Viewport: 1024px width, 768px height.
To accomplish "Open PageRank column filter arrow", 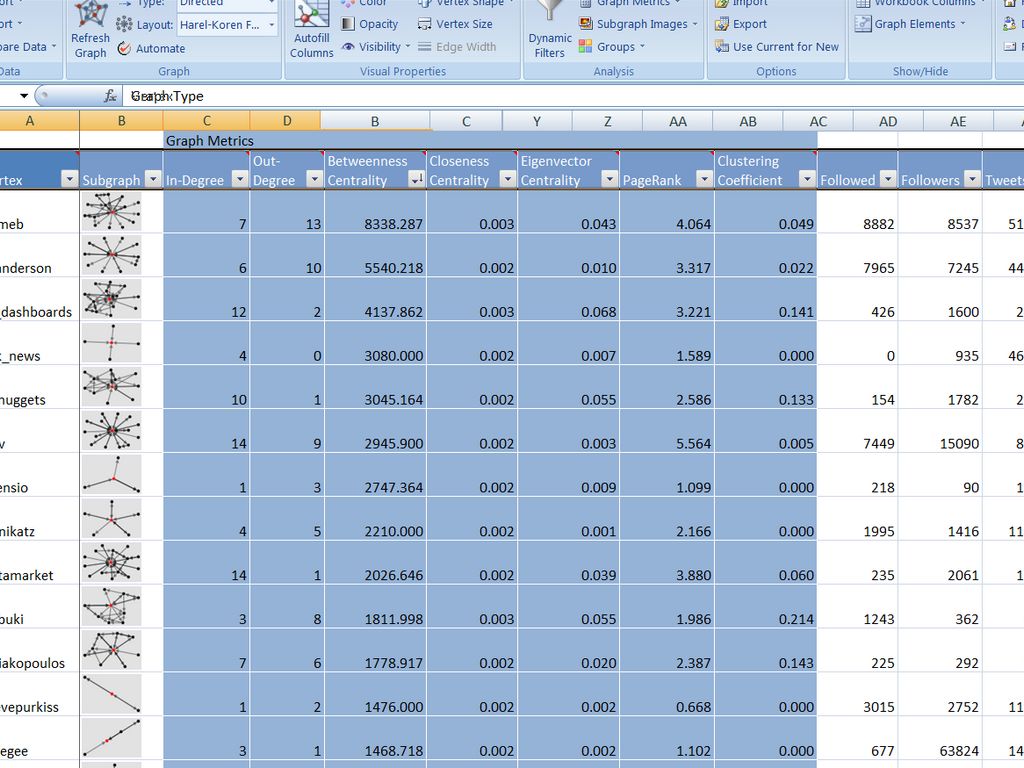I will tap(704, 180).
